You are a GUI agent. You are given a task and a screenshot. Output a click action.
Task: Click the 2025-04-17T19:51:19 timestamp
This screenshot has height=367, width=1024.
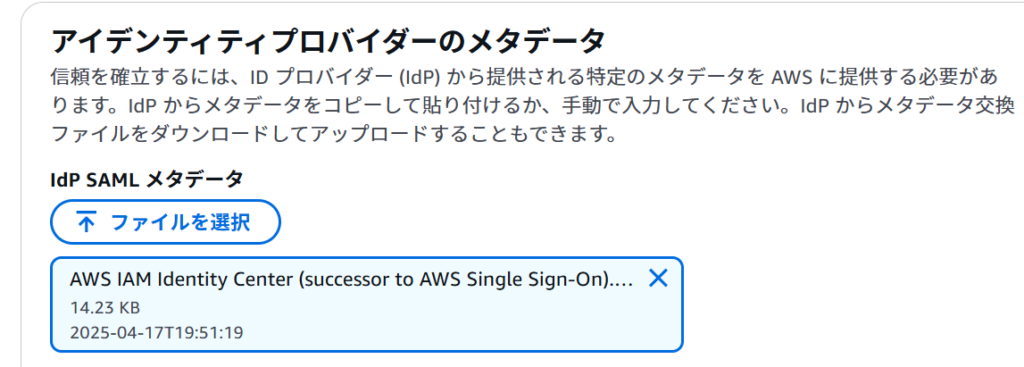(x=156, y=333)
